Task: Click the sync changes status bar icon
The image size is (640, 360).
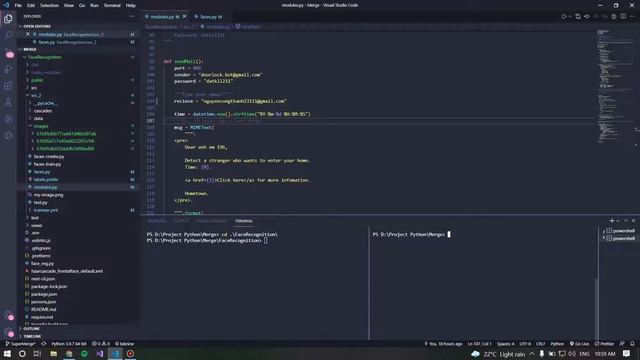Action: [44, 344]
